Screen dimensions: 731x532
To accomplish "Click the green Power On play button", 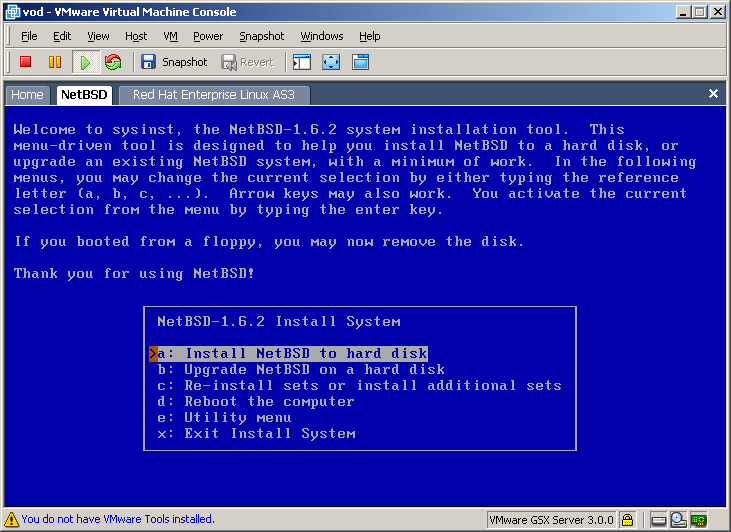I will click(x=85, y=62).
